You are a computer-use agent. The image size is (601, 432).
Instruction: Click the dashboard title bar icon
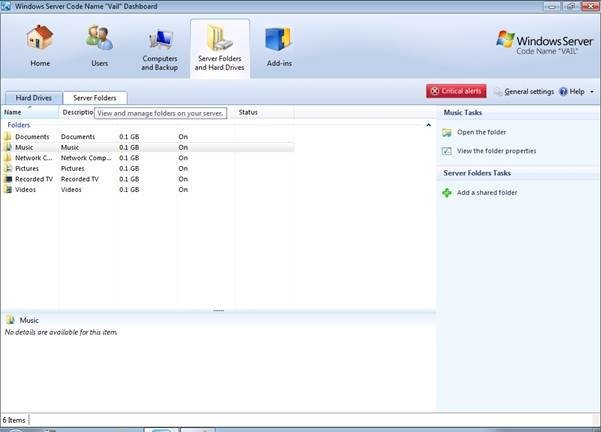(x=6, y=6)
